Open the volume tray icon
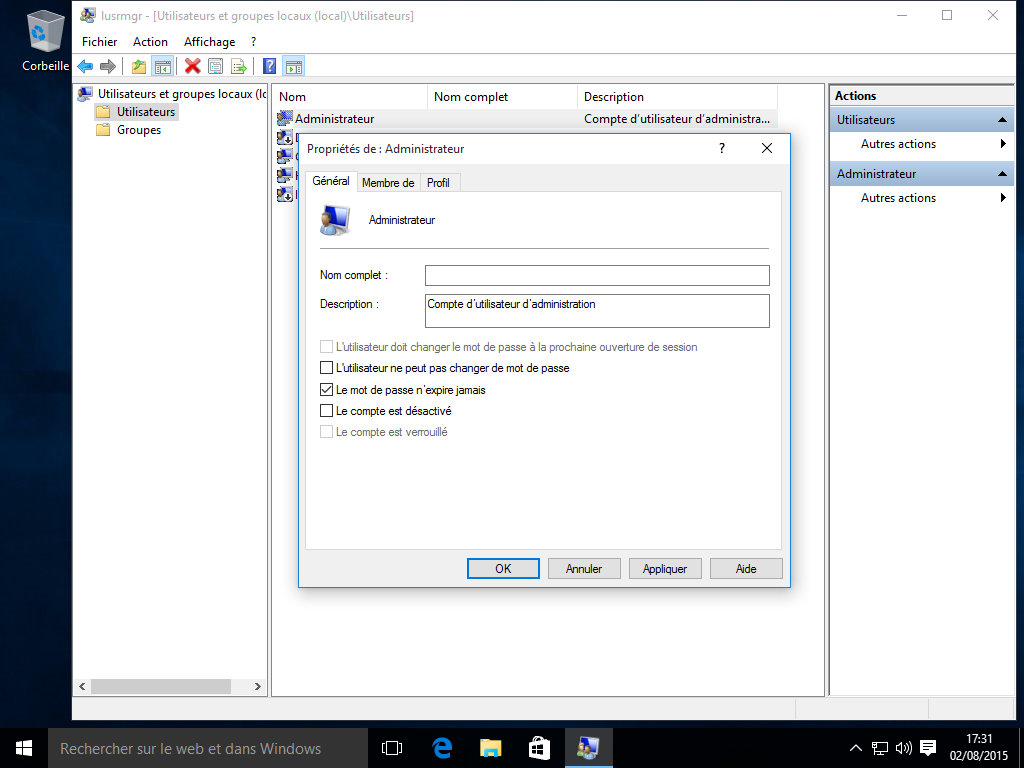Screen dimensions: 1024x768 904,748
